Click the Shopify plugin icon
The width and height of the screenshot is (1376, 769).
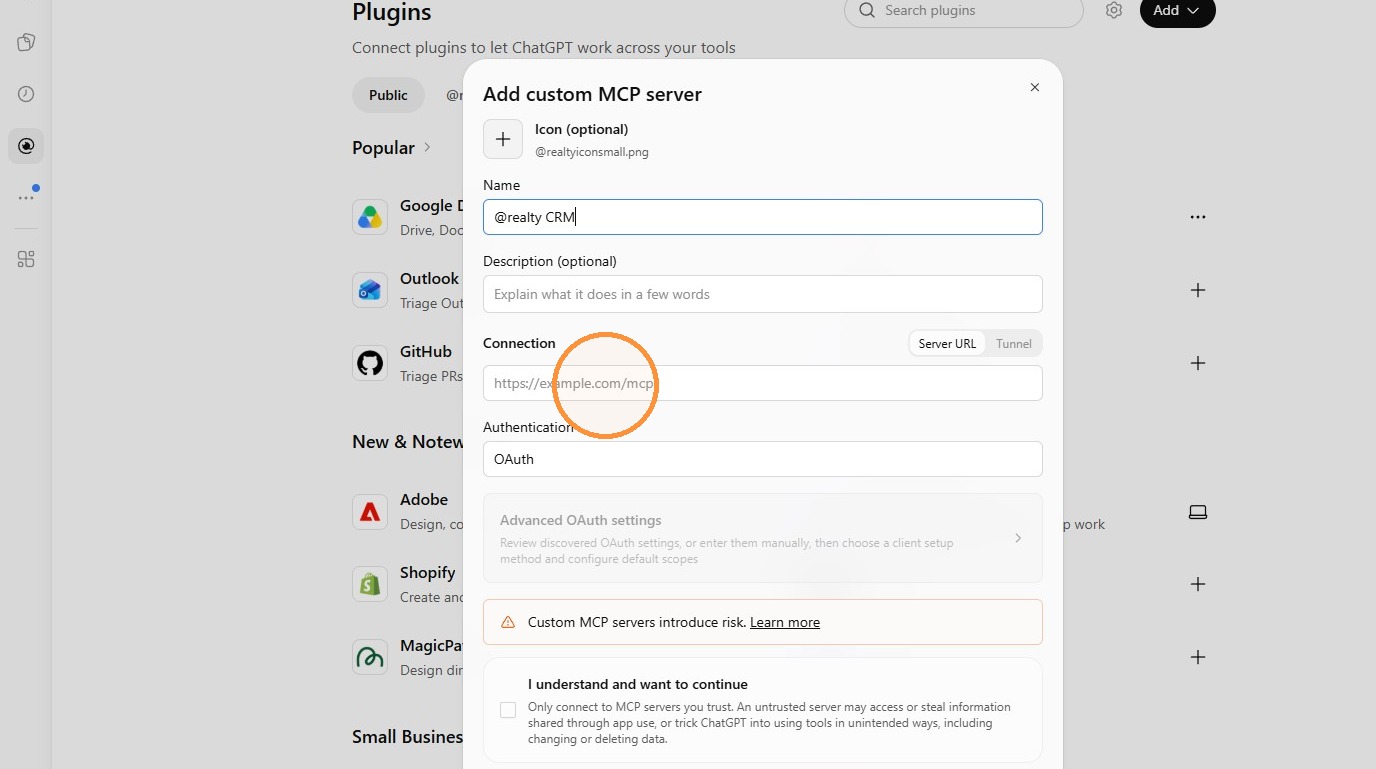(x=370, y=584)
